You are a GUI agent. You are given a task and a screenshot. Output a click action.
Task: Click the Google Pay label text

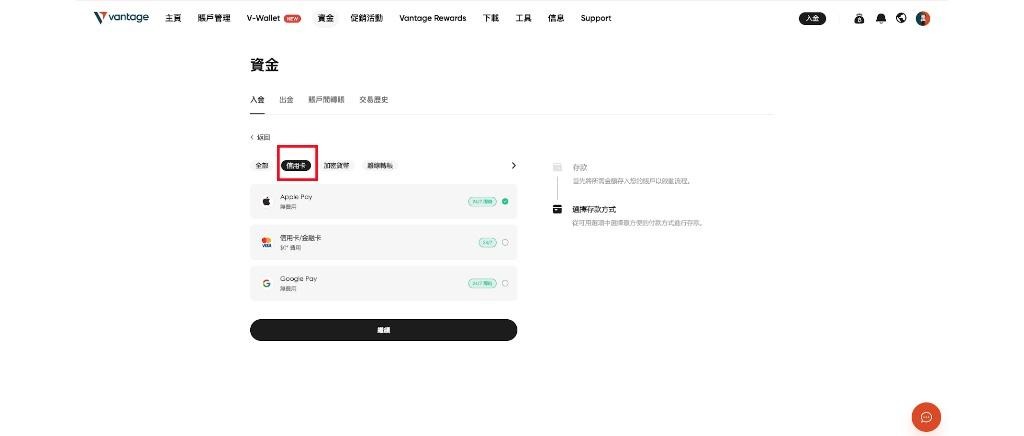coord(298,279)
